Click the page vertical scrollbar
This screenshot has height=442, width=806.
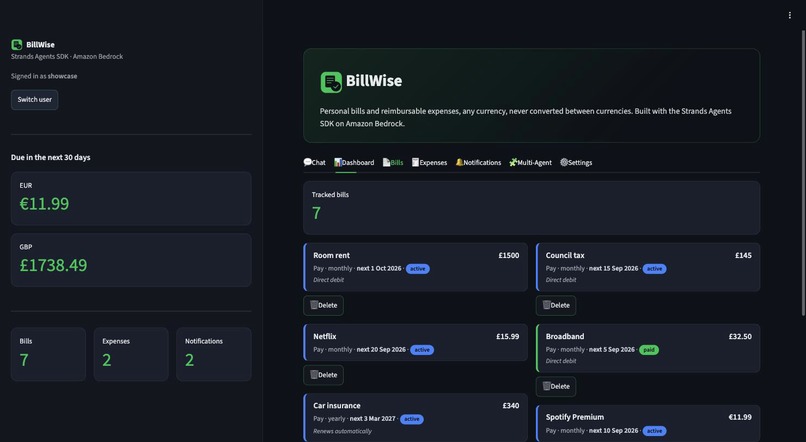pyautogui.click(x=803, y=173)
